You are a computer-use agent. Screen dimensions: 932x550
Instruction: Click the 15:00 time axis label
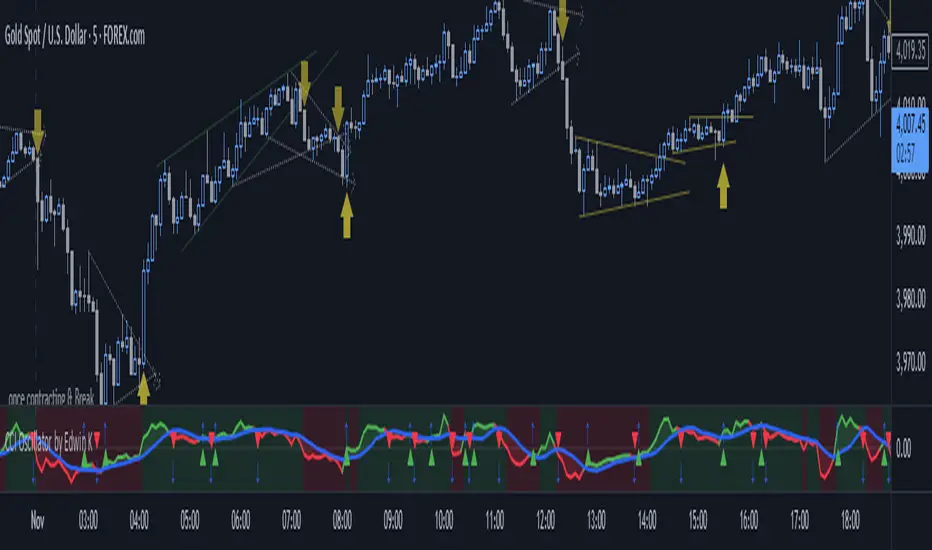point(698,521)
